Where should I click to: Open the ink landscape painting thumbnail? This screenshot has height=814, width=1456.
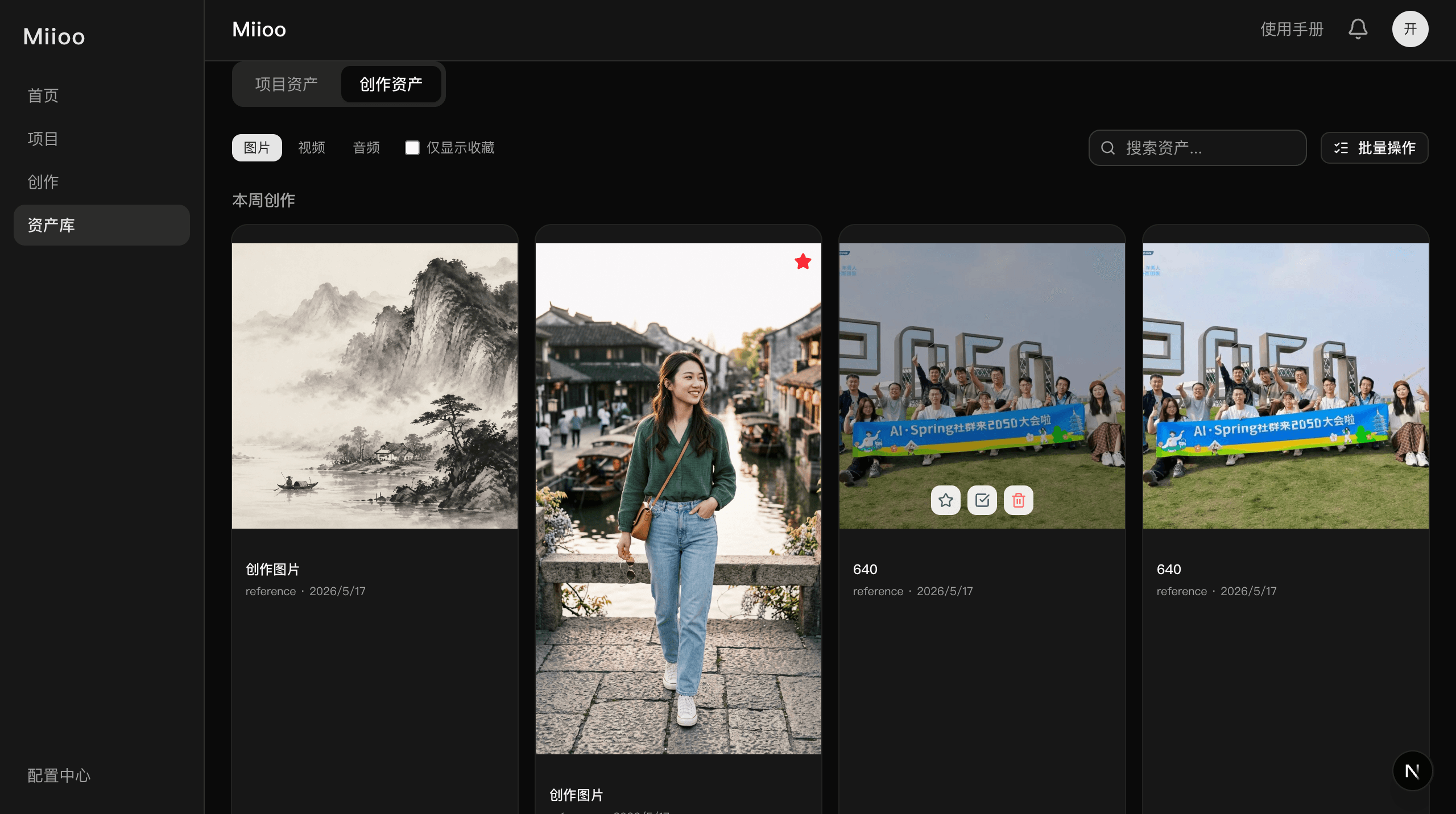(374, 386)
